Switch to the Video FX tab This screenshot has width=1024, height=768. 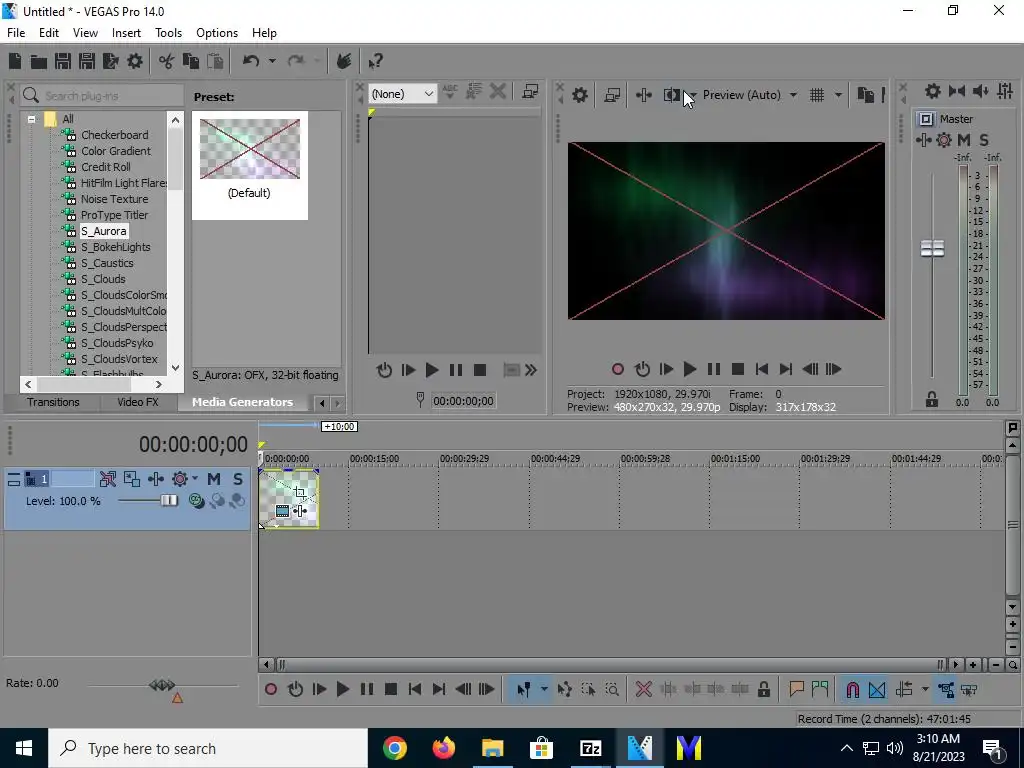point(138,402)
